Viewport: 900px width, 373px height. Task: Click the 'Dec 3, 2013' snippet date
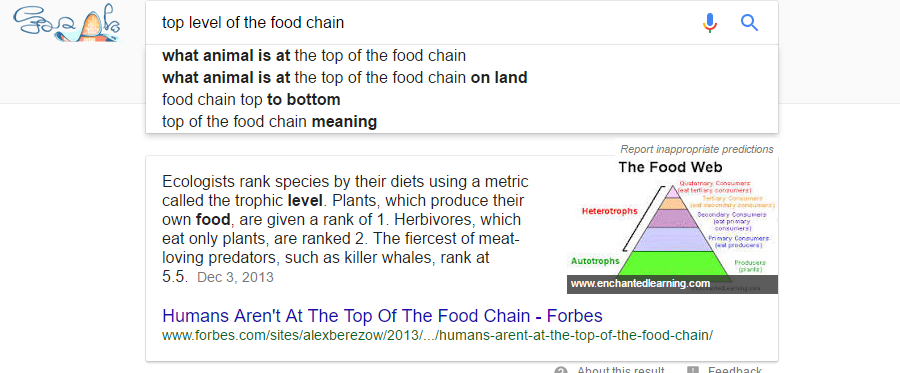(x=235, y=278)
